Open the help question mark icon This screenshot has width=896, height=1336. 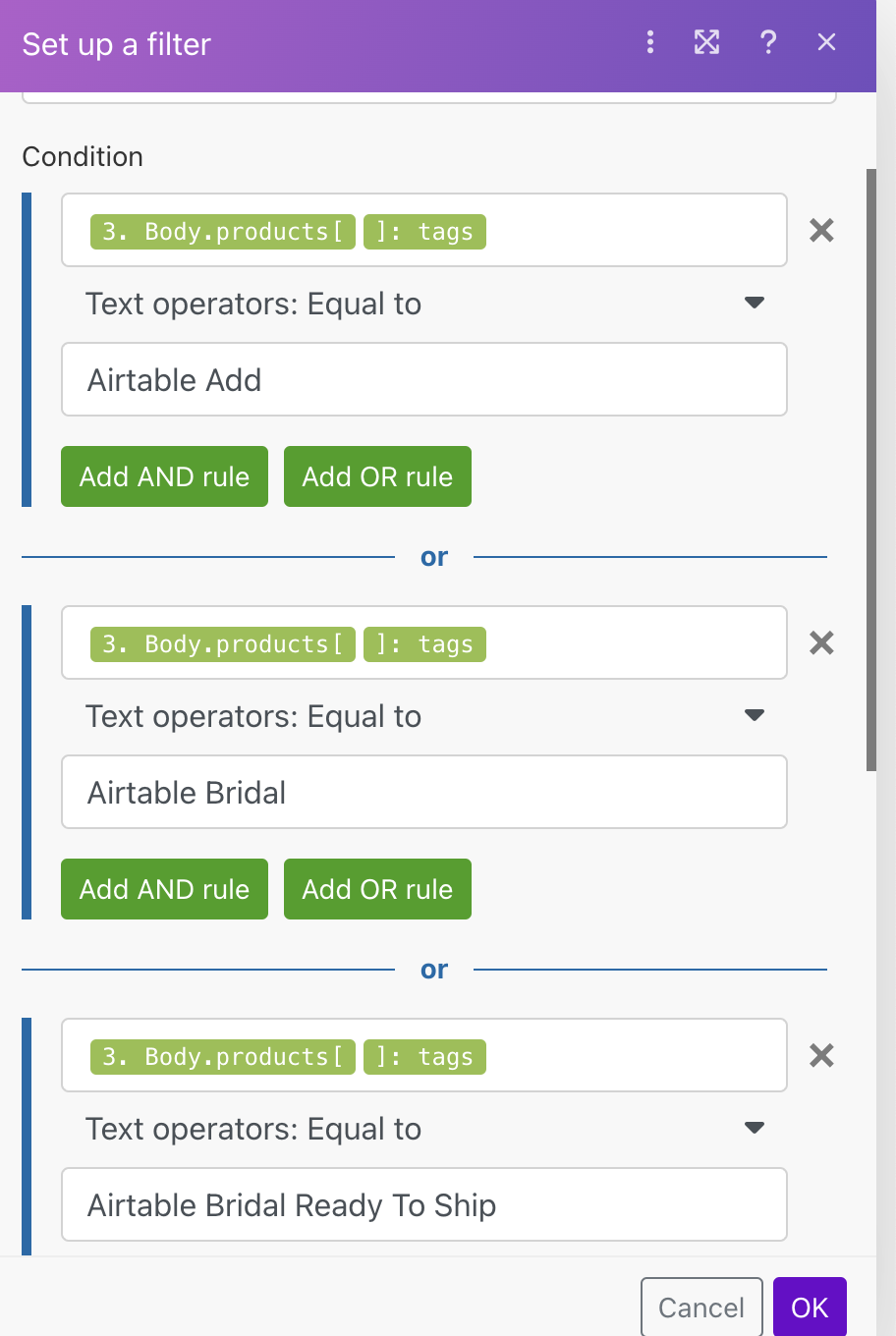click(x=768, y=41)
